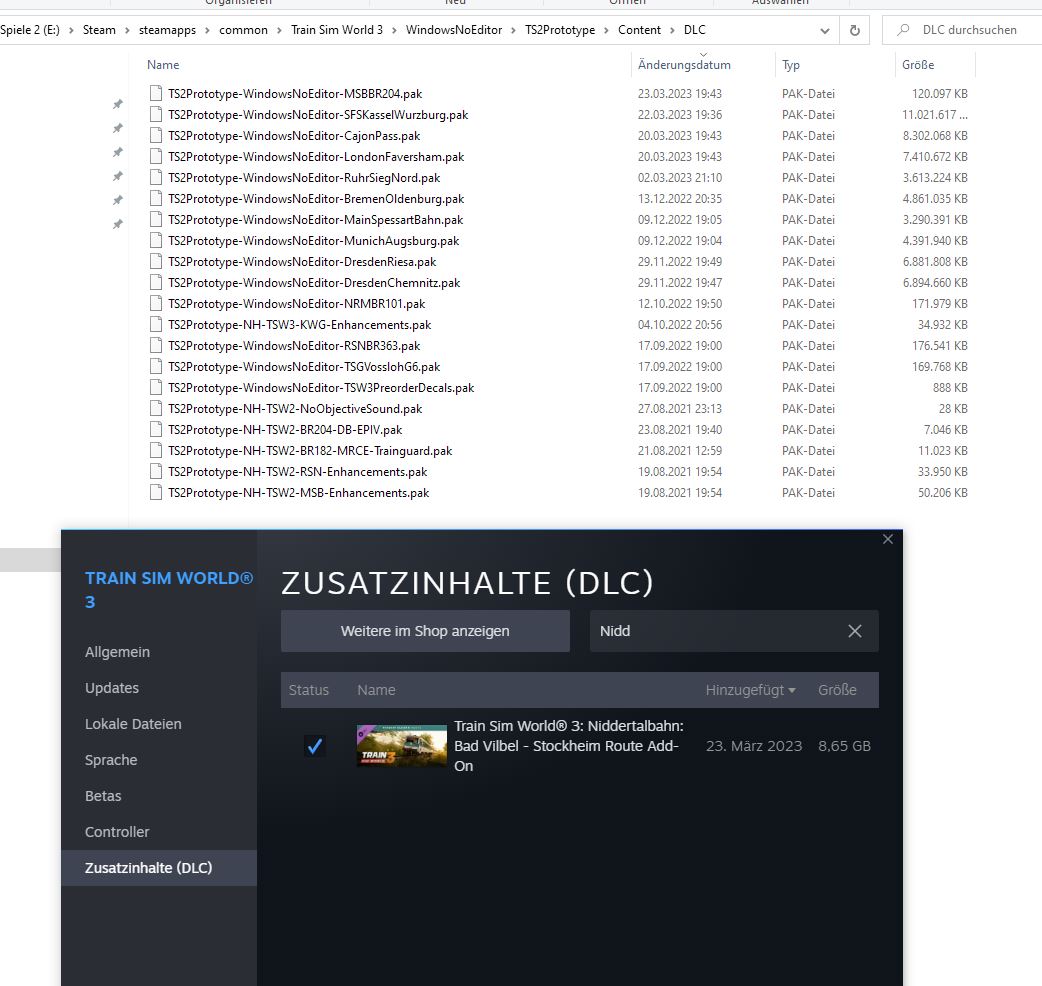The width and height of the screenshot is (1042, 986).
Task: Click the file icon of MunichAugsburg.pak
Action: coord(156,241)
